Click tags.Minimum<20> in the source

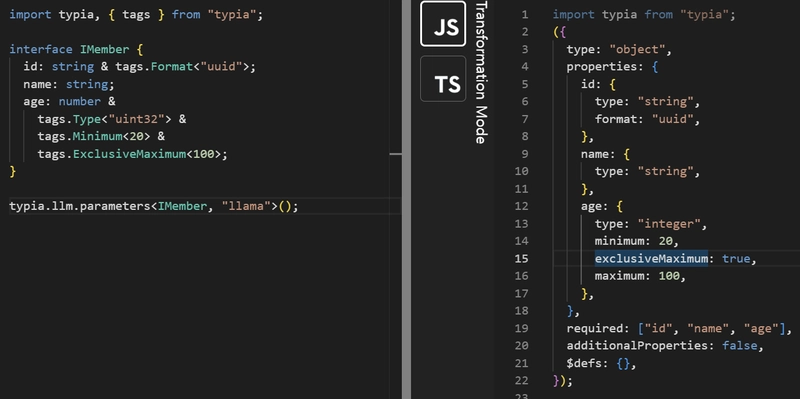[x=94, y=137]
